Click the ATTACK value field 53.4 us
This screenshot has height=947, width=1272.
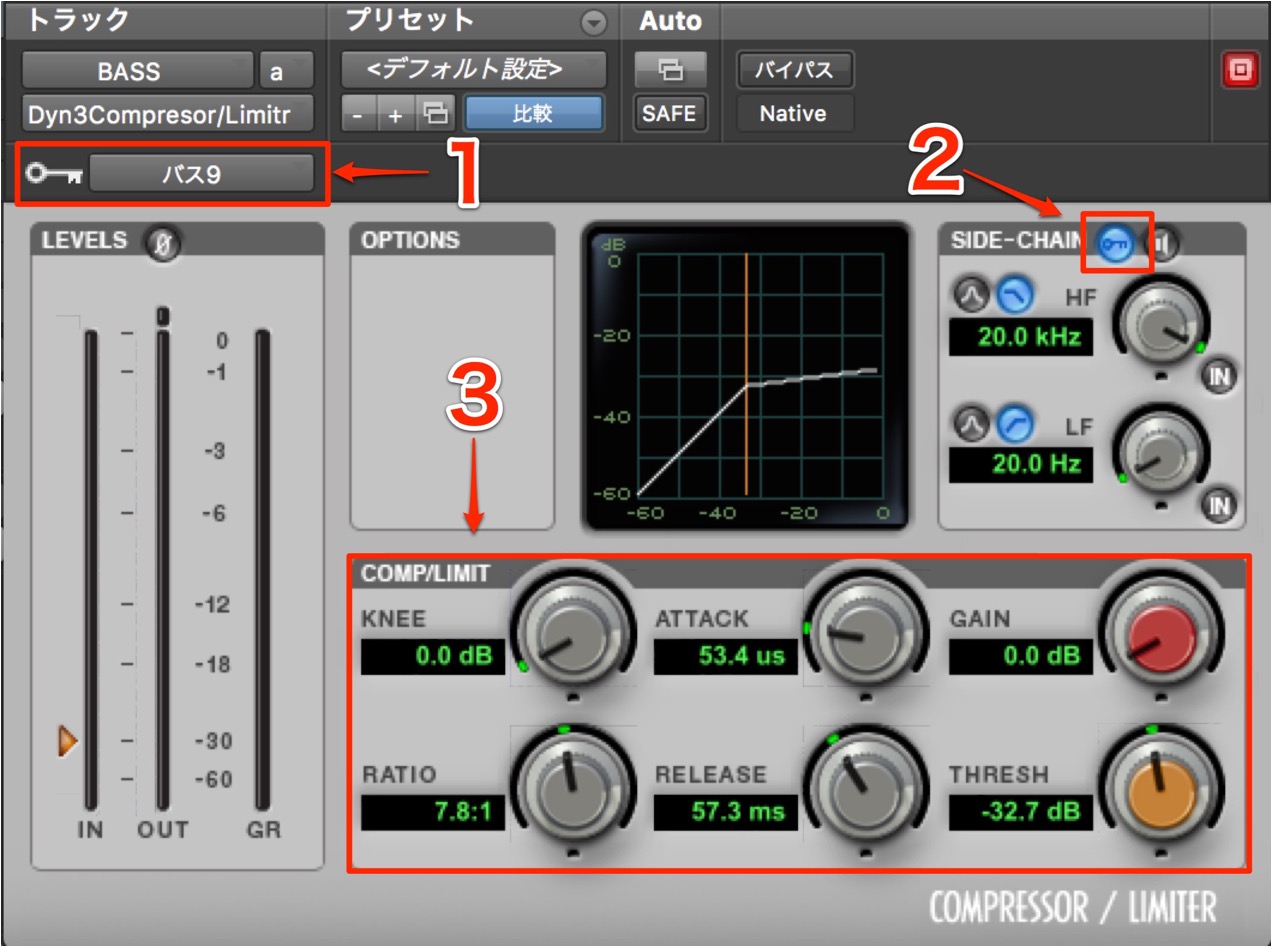tap(726, 656)
